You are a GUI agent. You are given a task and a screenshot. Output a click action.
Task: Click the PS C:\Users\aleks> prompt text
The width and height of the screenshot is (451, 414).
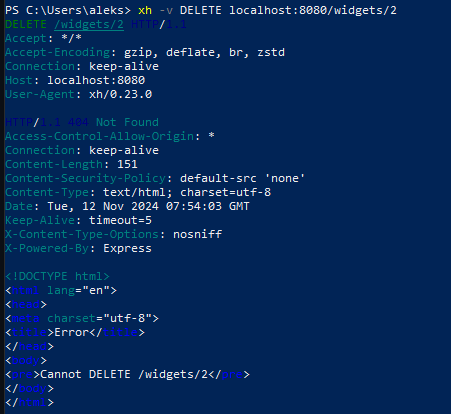pos(68,10)
